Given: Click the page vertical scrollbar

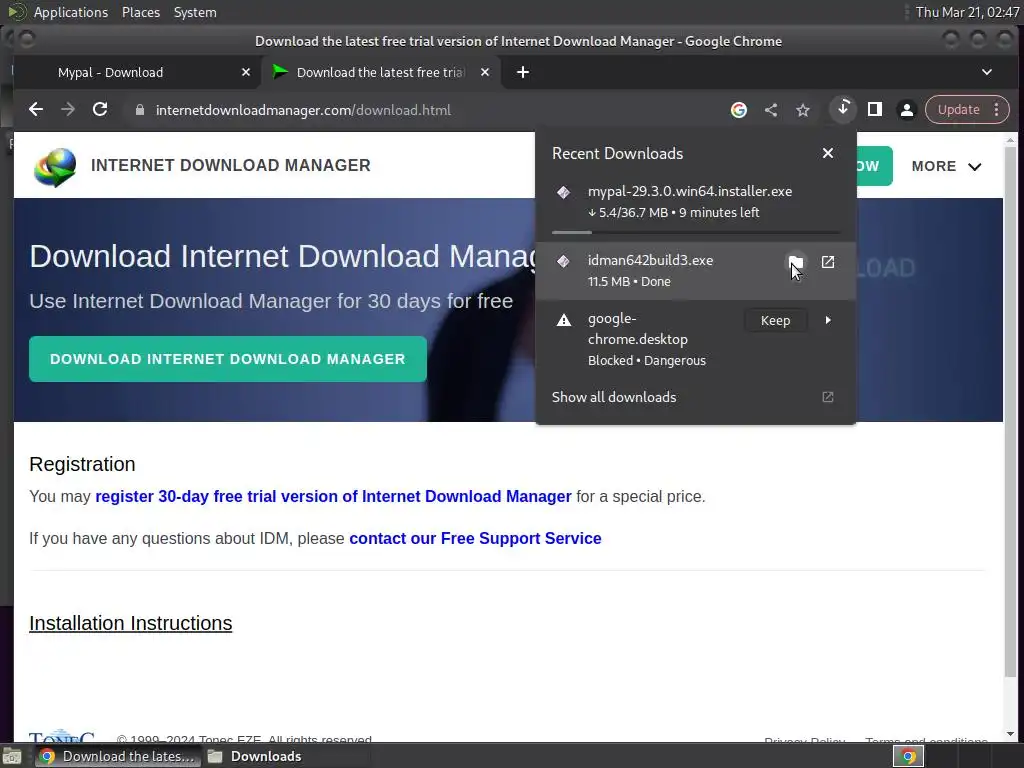Looking at the screenshot, I should pos(1010,411).
